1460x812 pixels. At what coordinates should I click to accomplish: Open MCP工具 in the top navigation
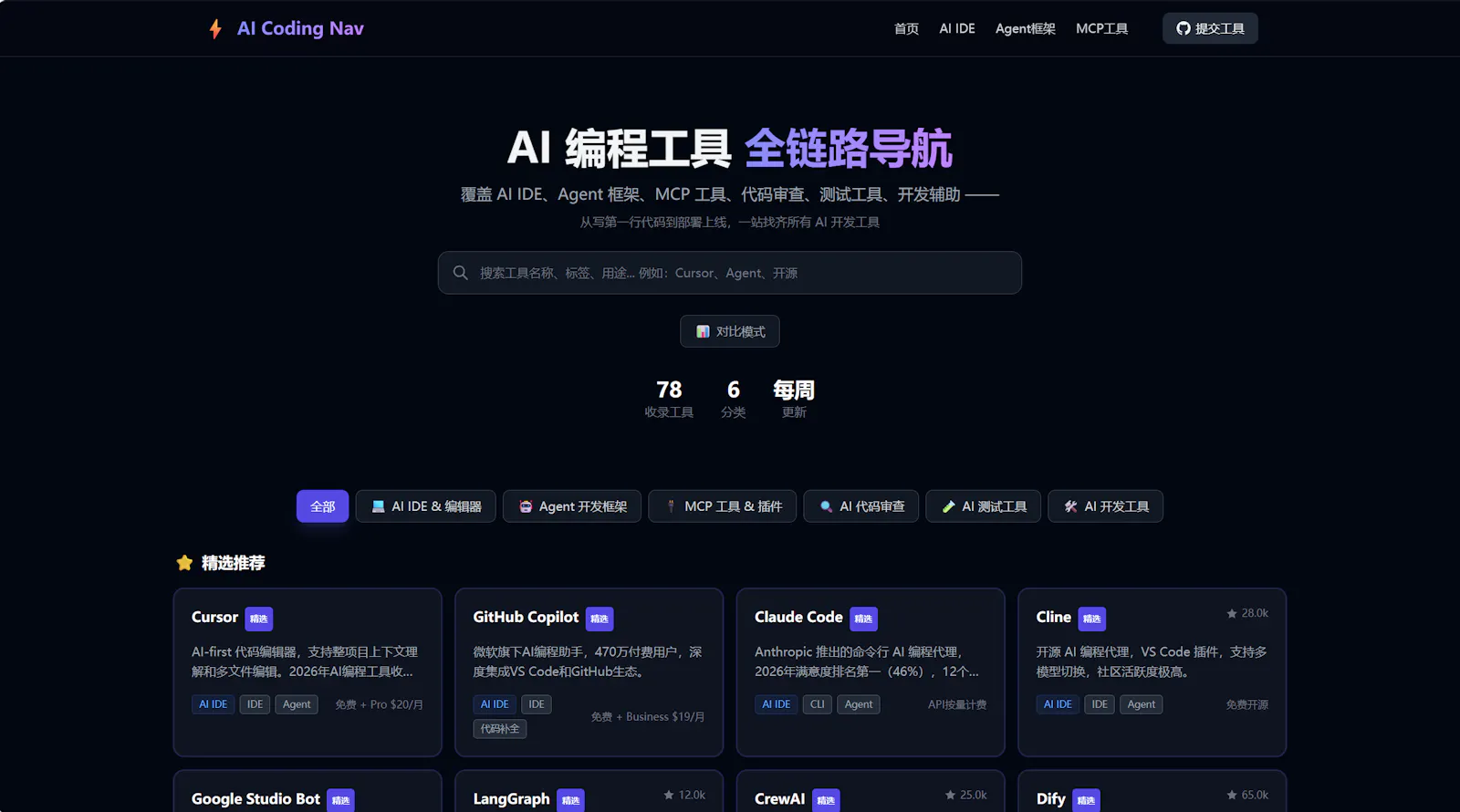tap(1101, 28)
